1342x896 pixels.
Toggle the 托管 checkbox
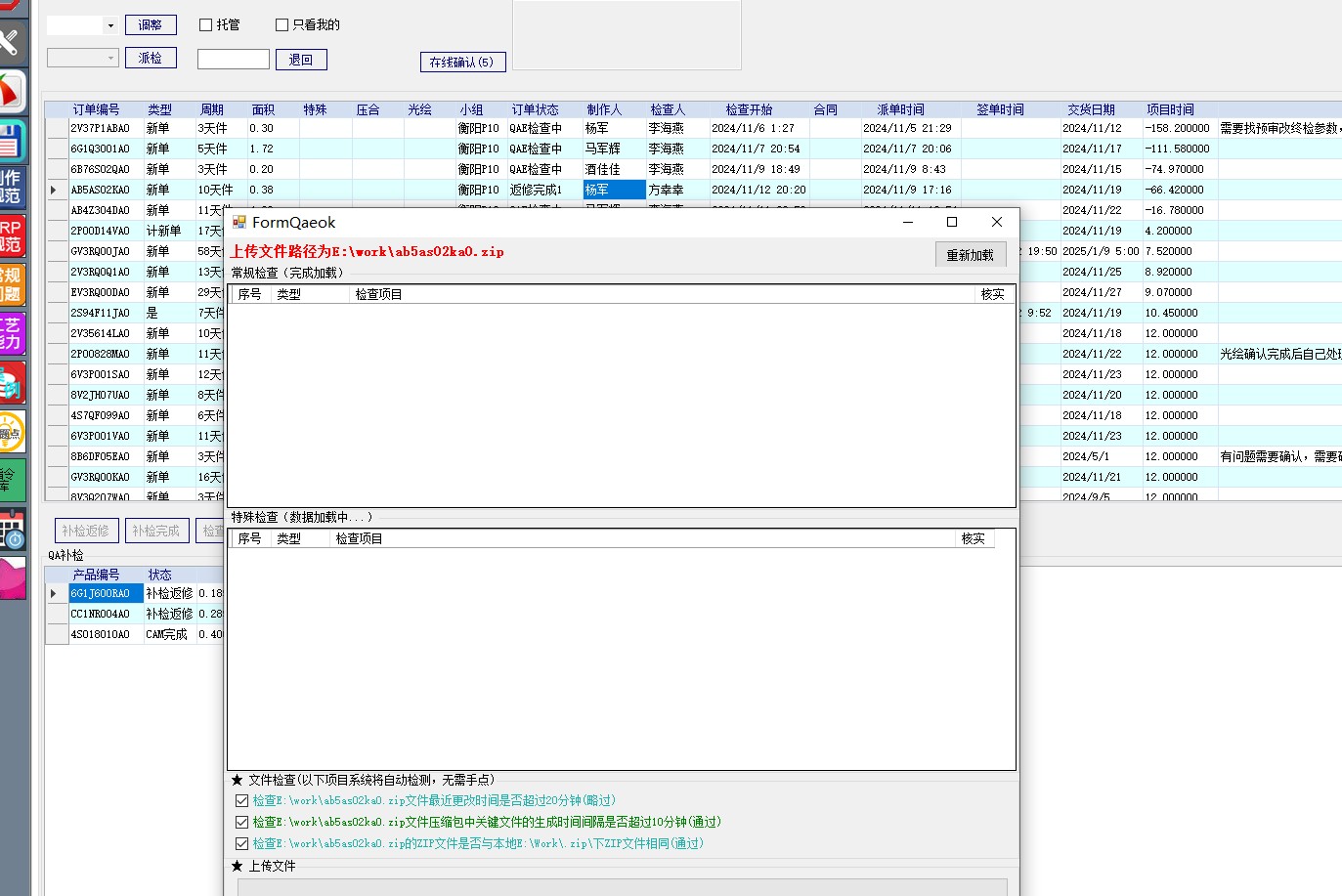click(205, 24)
